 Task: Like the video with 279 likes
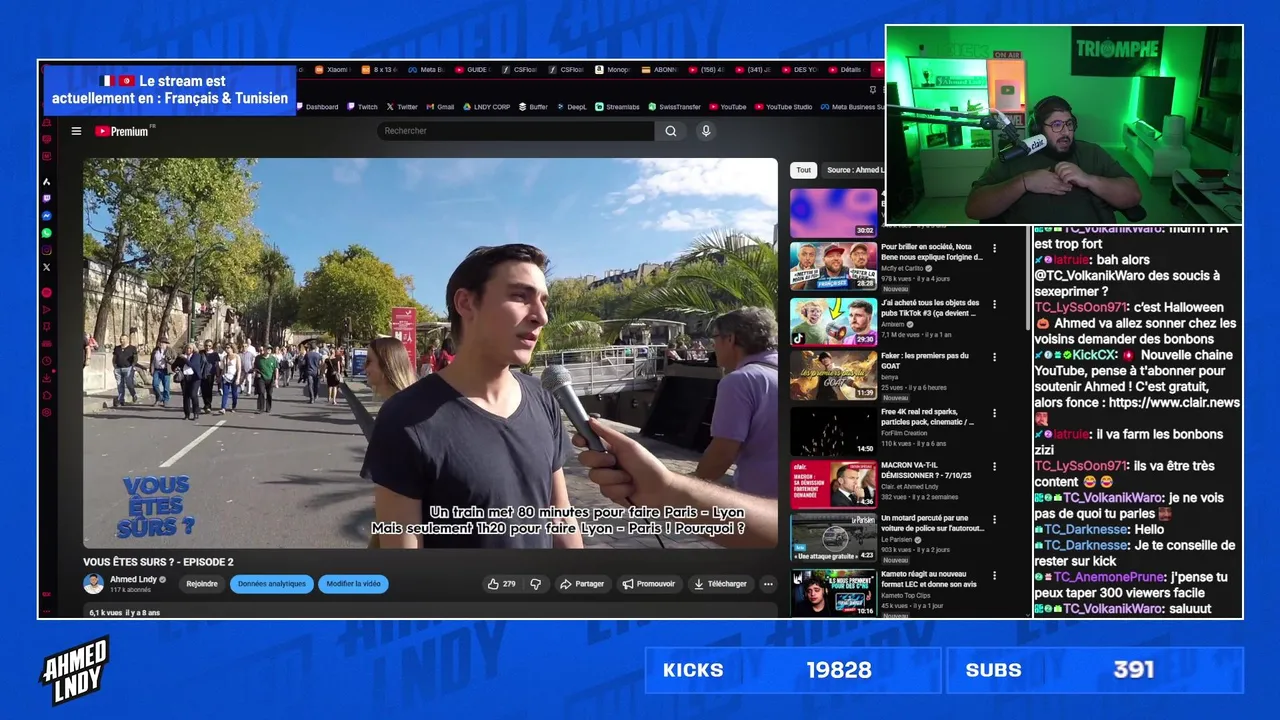(502, 584)
